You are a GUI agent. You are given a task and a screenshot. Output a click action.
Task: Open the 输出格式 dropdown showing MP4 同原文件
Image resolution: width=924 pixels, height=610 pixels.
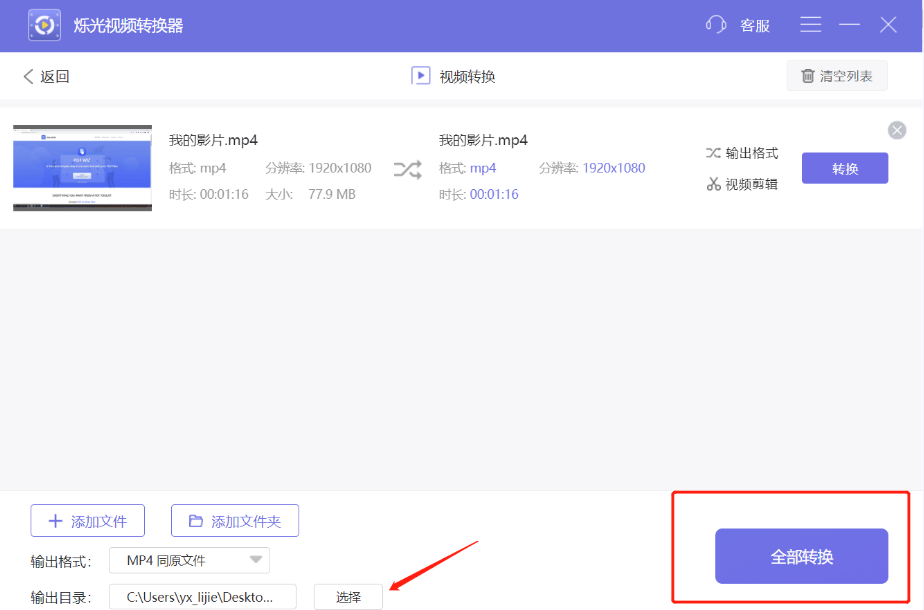(188, 560)
